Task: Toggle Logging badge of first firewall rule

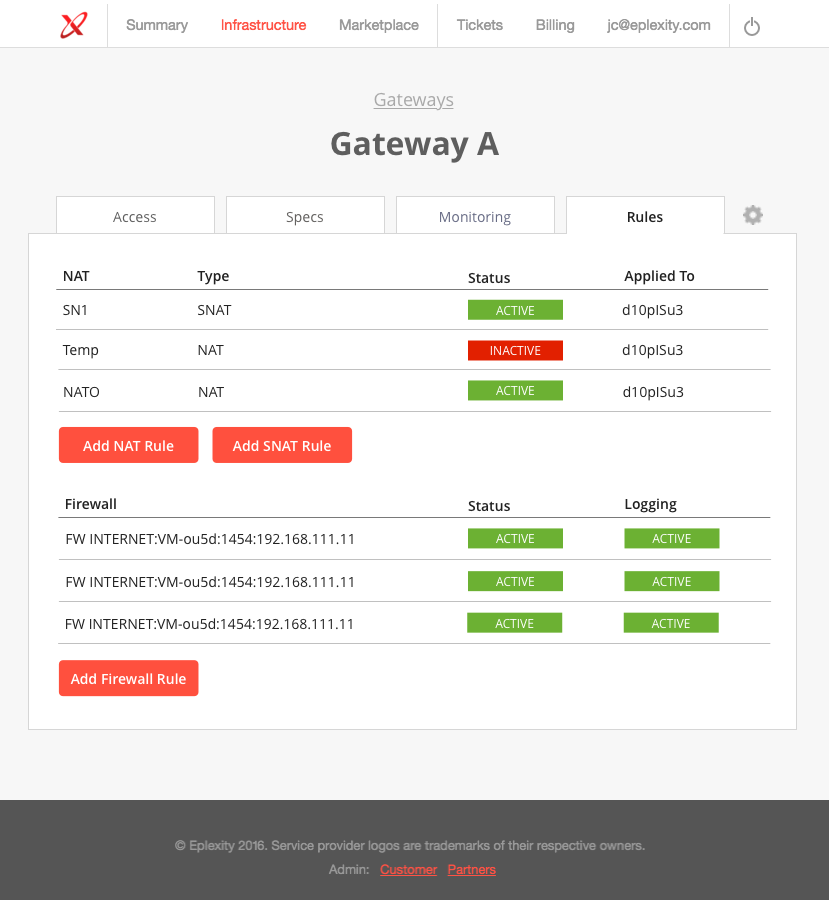Action: tap(672, 538)
